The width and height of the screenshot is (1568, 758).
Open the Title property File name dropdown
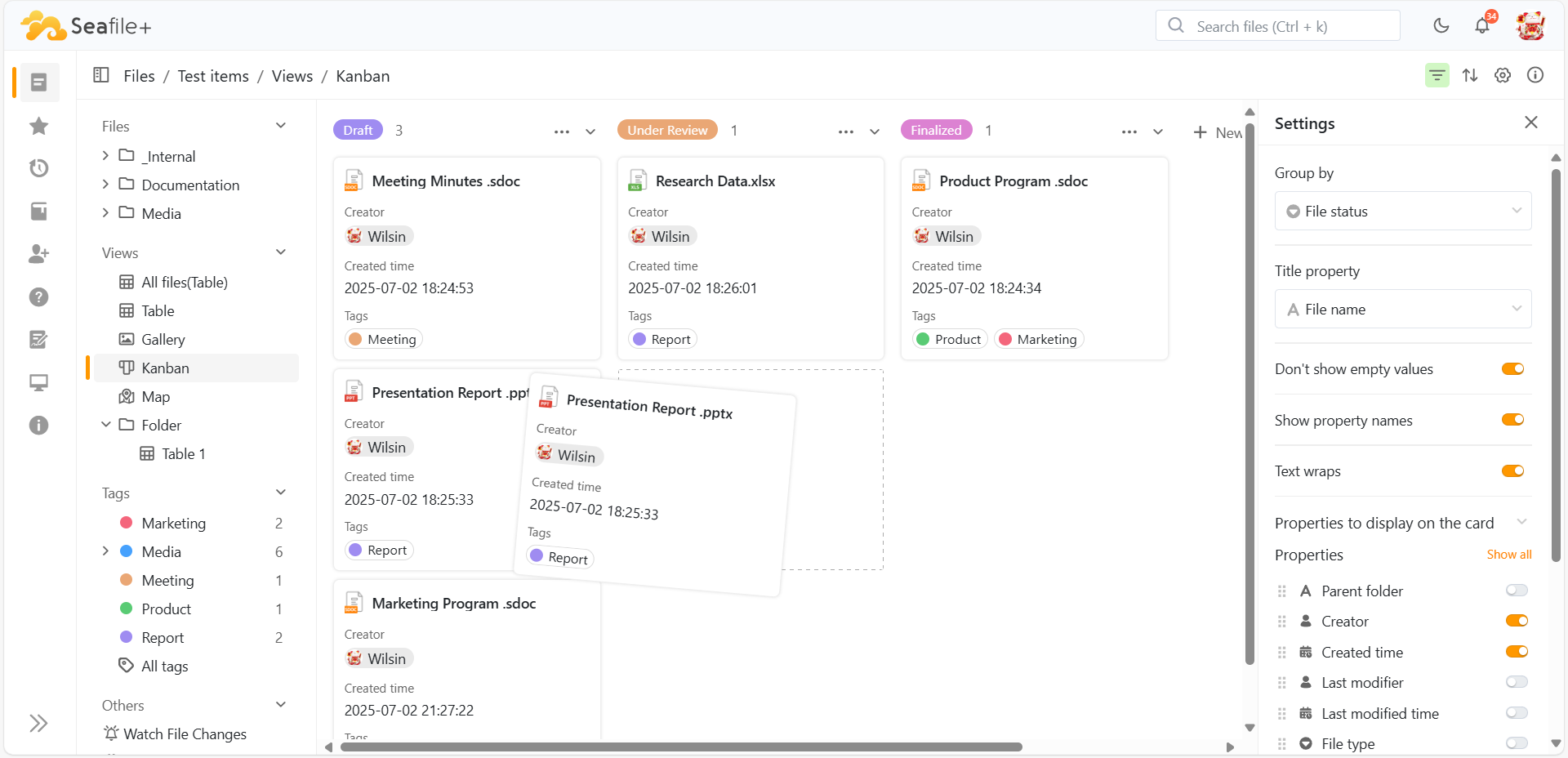tap(1402, 310)
